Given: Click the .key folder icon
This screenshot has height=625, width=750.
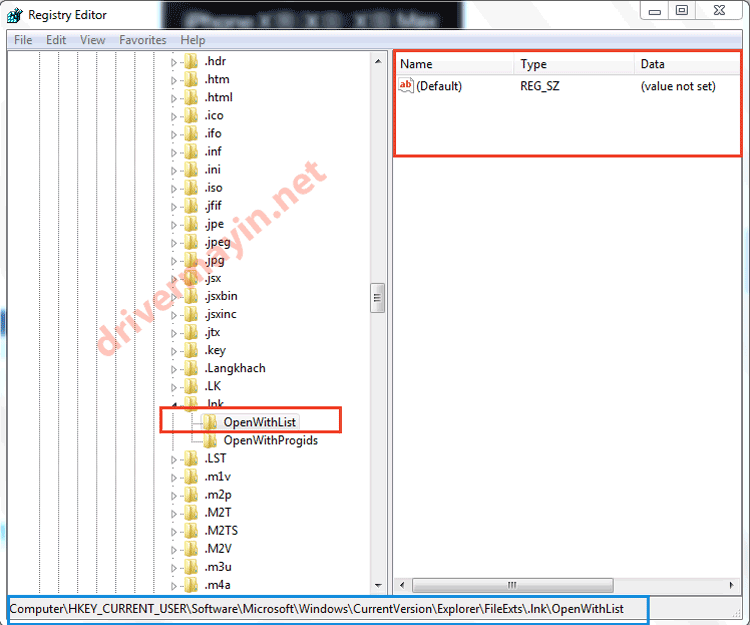Looking at the screenshot, I should click(x=191, y=351).
